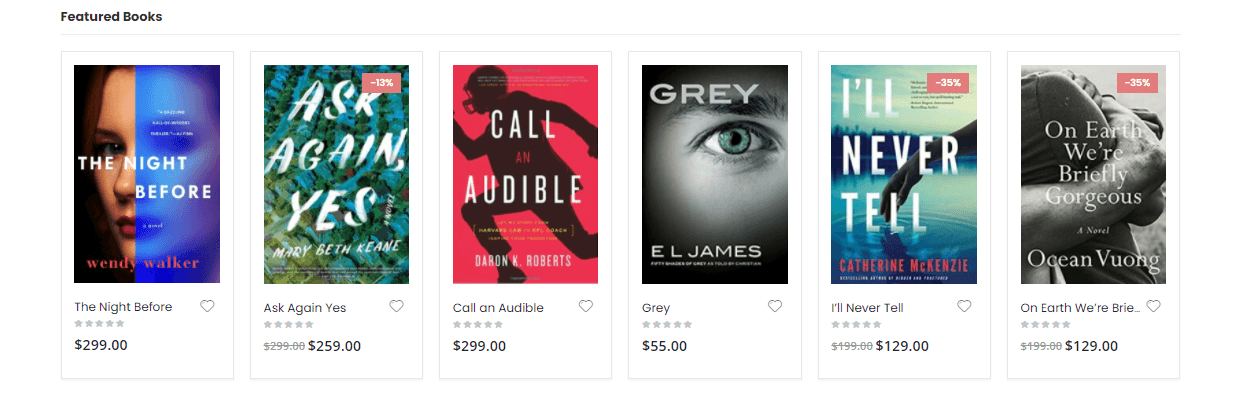Click the -13% discount badge
This screenshot has height=420, width=1234.
pos(381,82)
